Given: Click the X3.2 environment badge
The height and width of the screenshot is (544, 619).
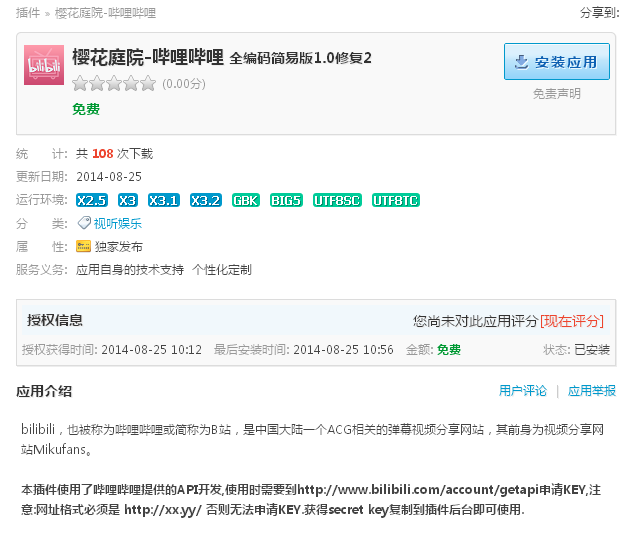Looking at the screenshot, I should (x=206, y=200).
